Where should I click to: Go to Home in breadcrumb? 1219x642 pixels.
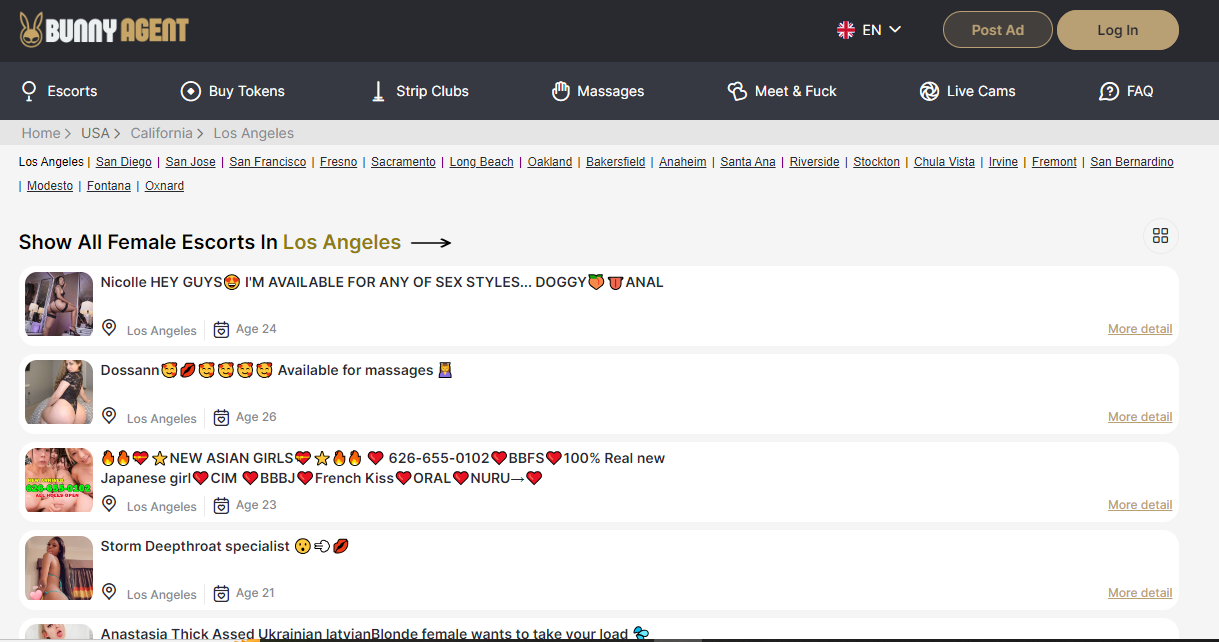[x=41, y=133]
